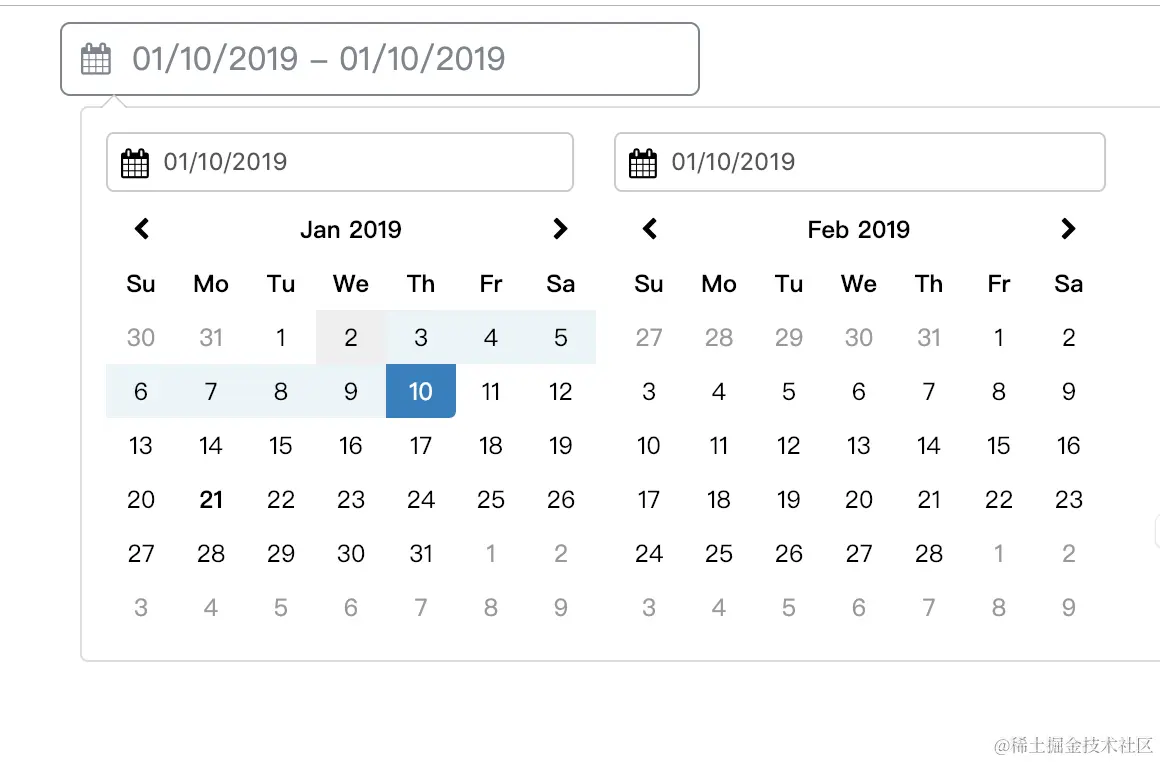1160x762 pixels.
Task: Select the highlighted January 10 date
Action: [420, 391]
